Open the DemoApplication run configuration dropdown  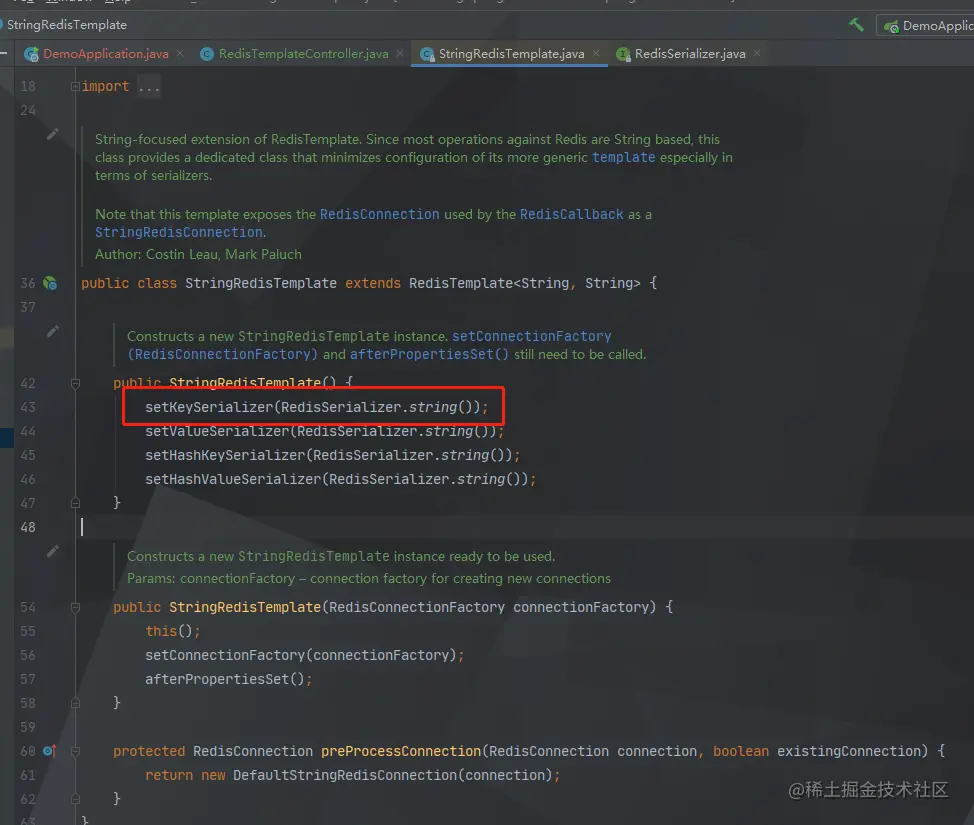(926, 25)
